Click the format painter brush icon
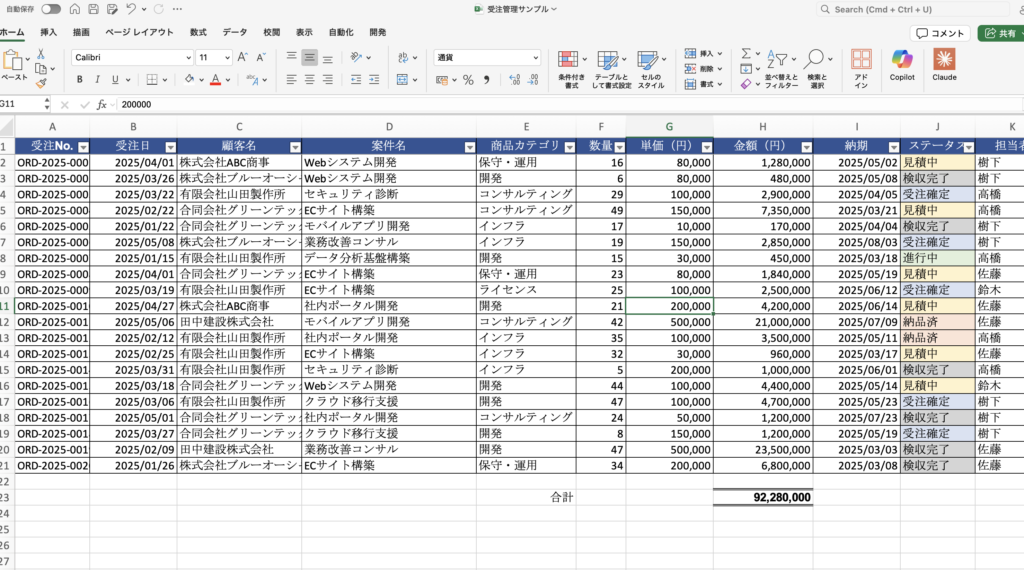This screenshot has height=570, width=1024. [41, 84]
